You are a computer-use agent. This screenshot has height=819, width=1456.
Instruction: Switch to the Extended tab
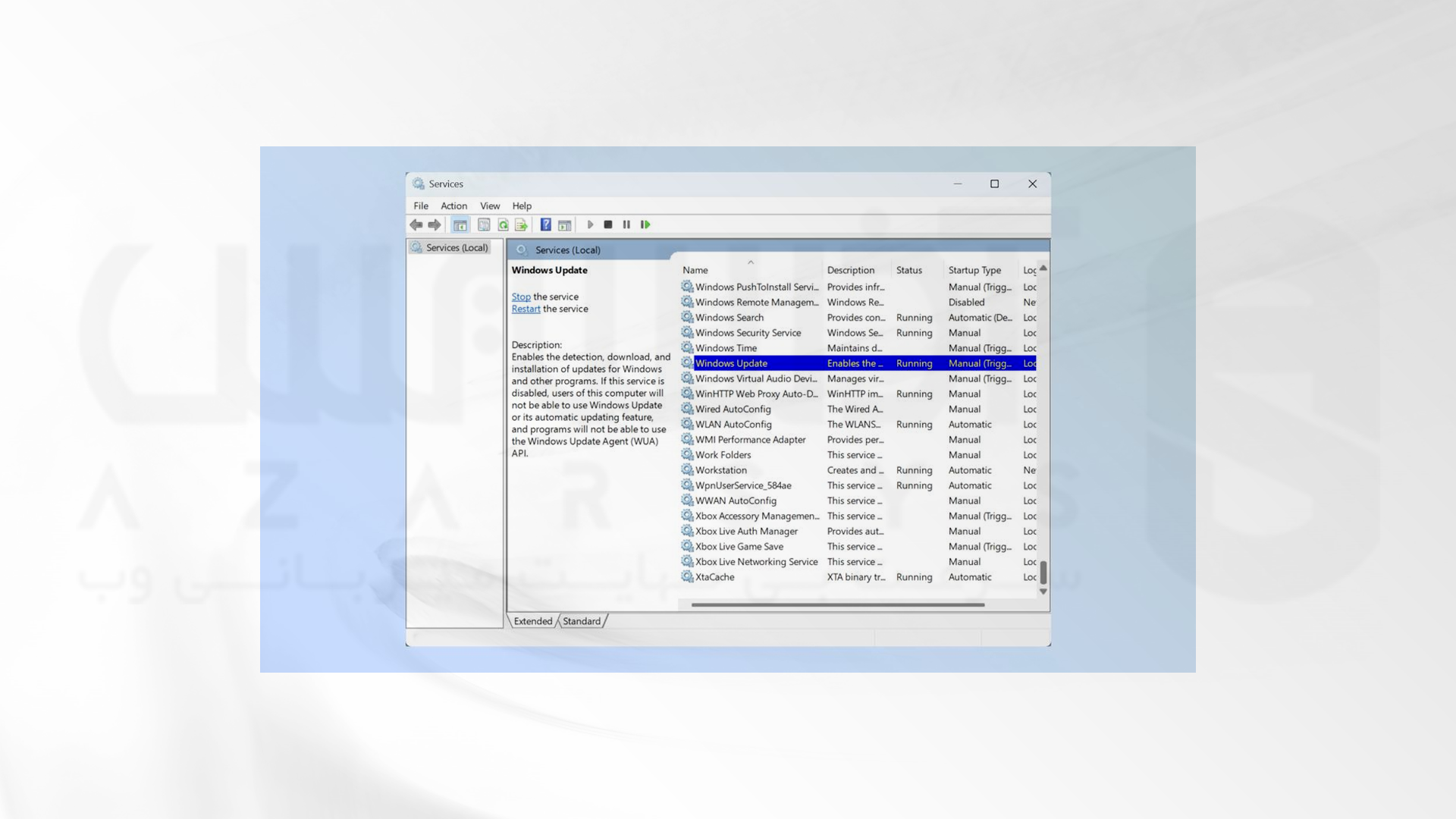click(533, 621)
